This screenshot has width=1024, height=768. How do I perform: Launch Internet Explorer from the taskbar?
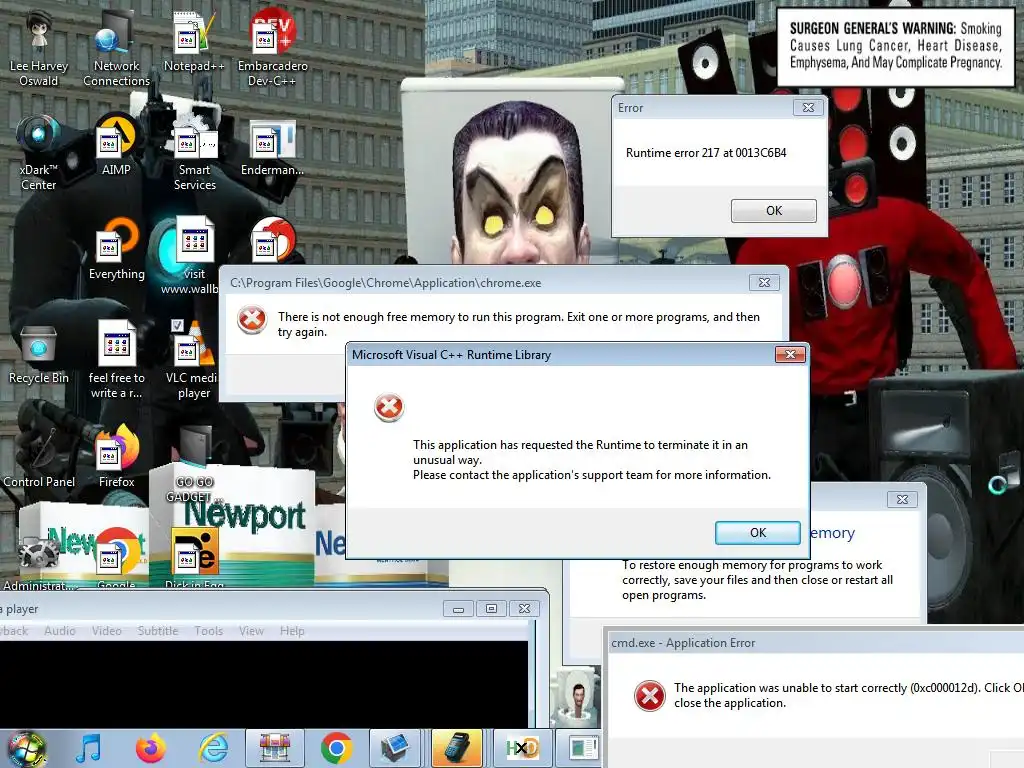coord(214,748)
